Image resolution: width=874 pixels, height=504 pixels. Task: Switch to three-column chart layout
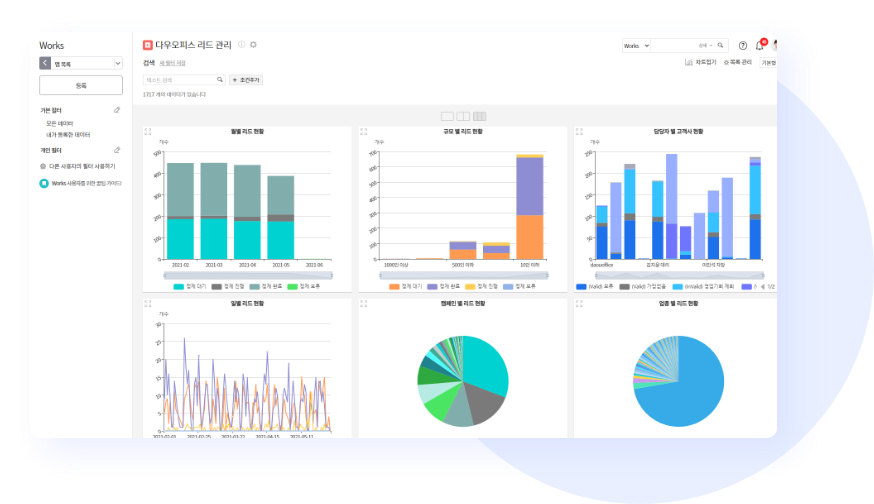479,117
